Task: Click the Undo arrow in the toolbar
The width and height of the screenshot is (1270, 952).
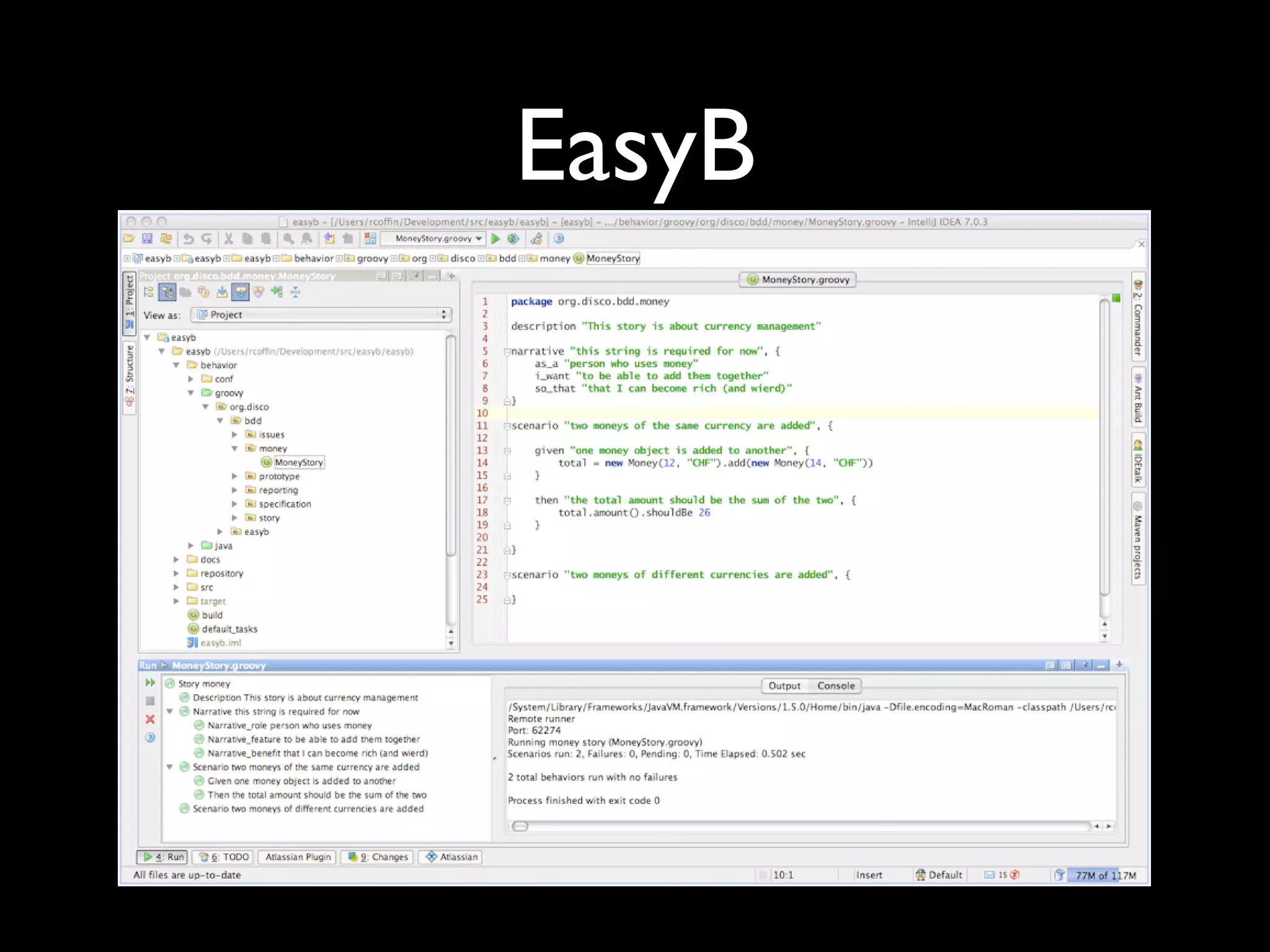Action: (x=189, y=239)
